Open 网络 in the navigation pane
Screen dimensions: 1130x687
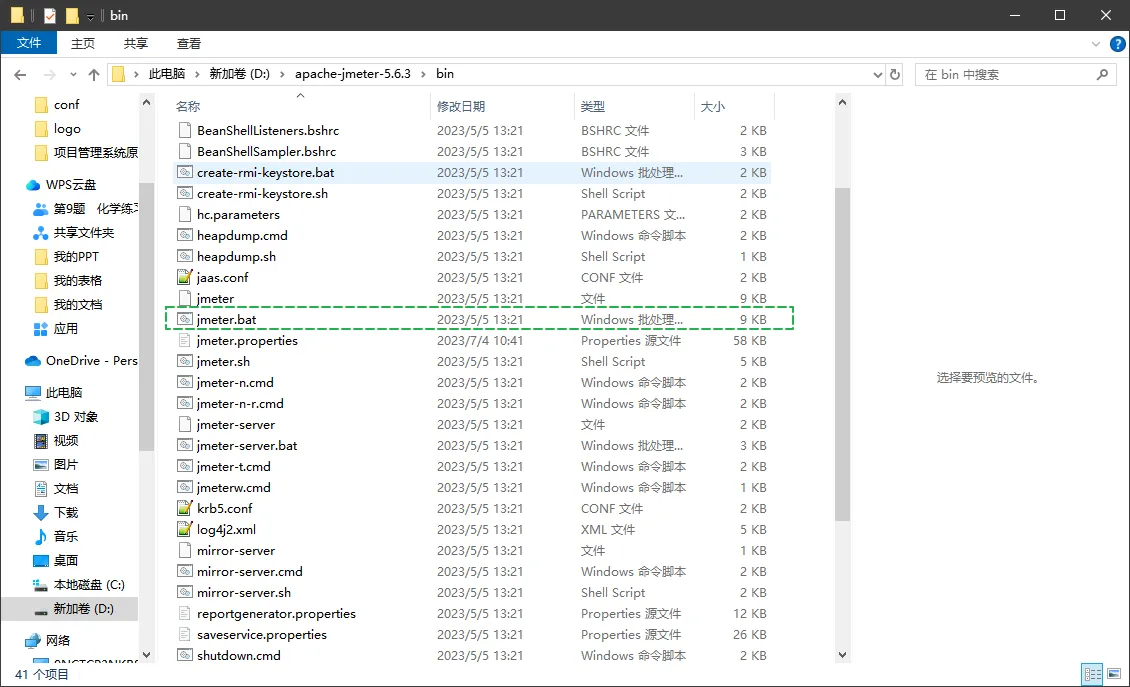[58, 640]
